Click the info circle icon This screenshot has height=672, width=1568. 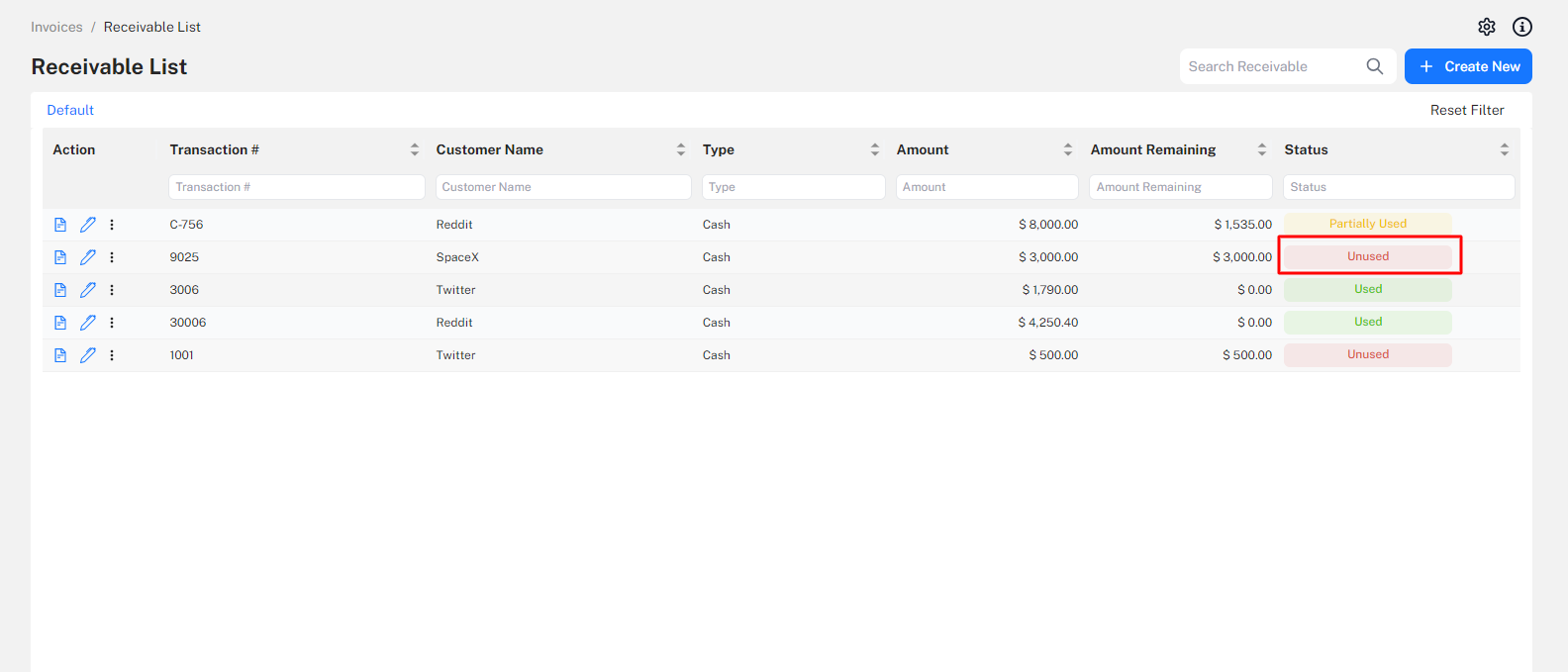pyautogui.click(x=1522, y=27)
